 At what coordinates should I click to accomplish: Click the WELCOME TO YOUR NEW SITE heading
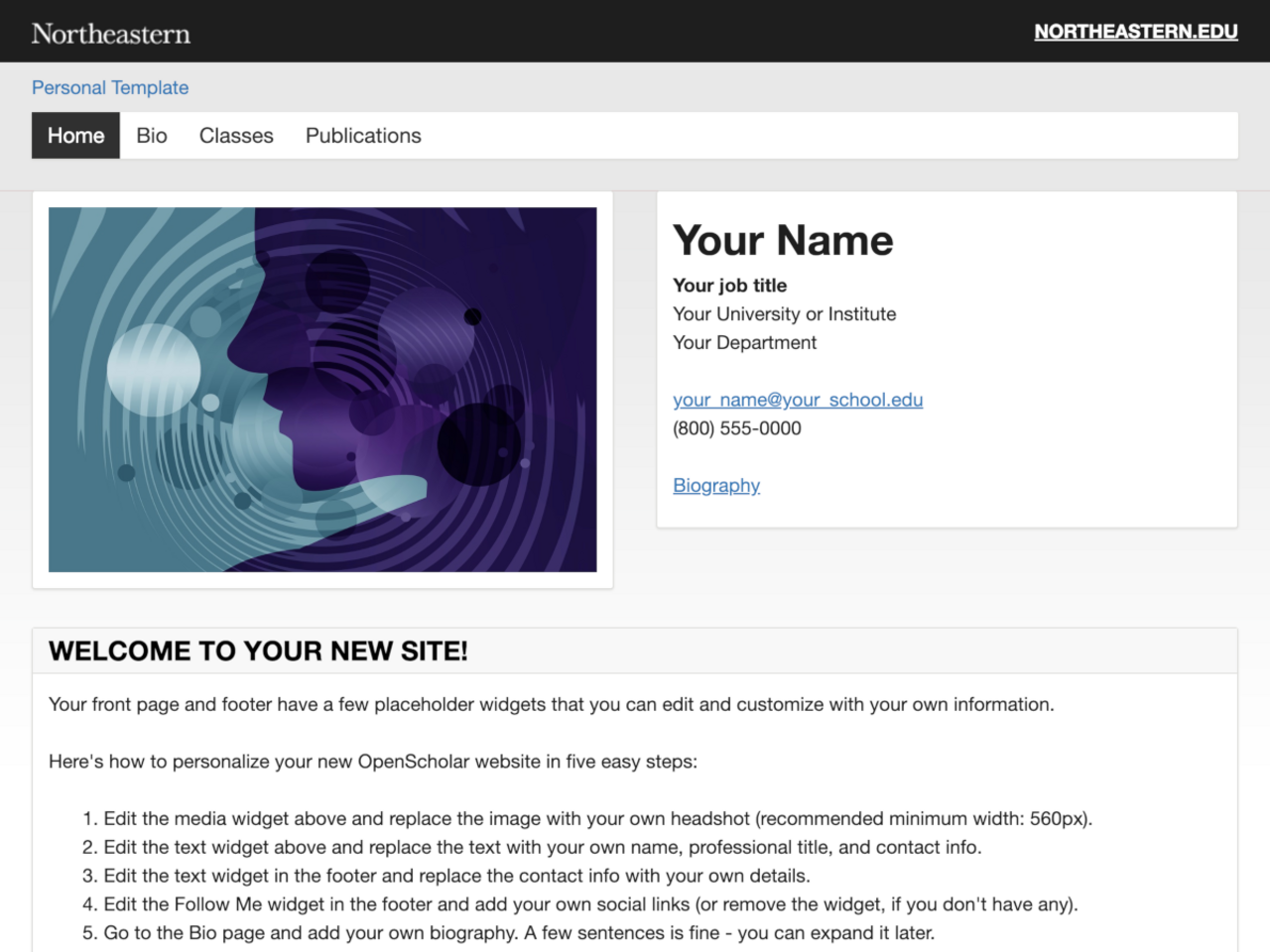256,651
